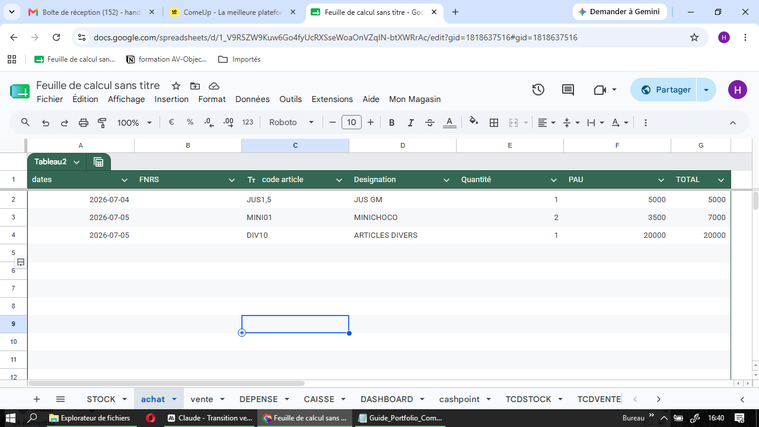Click the Partager button
Screen dimensions: 759x427
point(665,90)
